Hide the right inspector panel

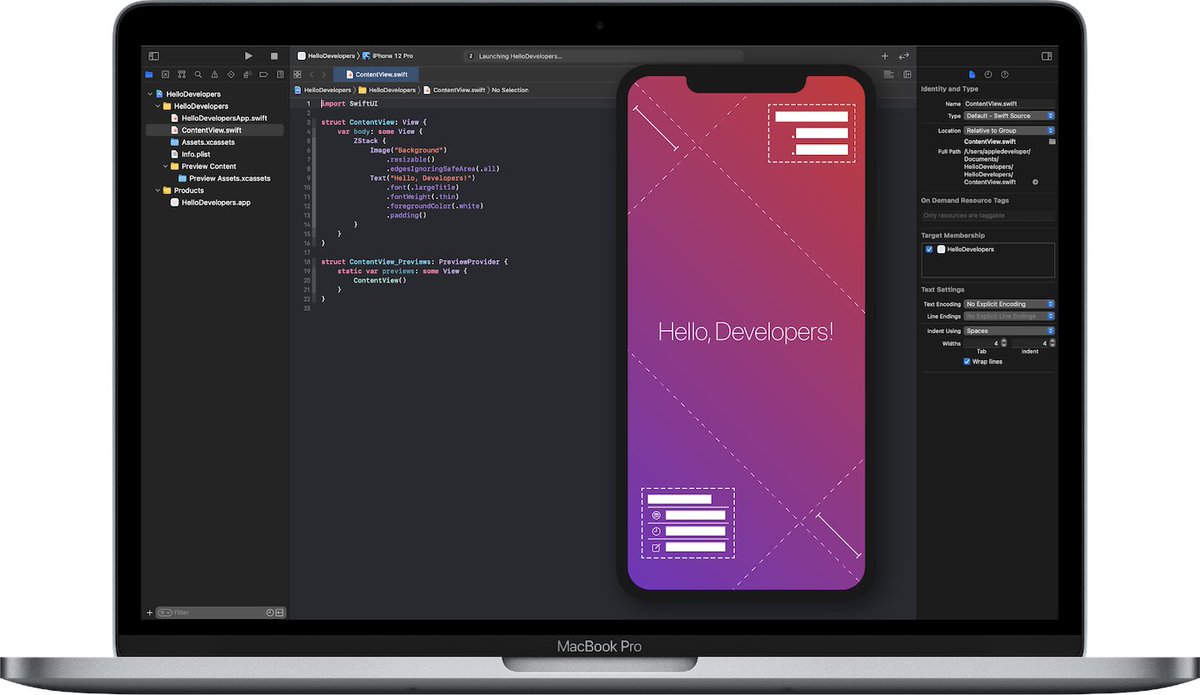[x=1046, y=55]
